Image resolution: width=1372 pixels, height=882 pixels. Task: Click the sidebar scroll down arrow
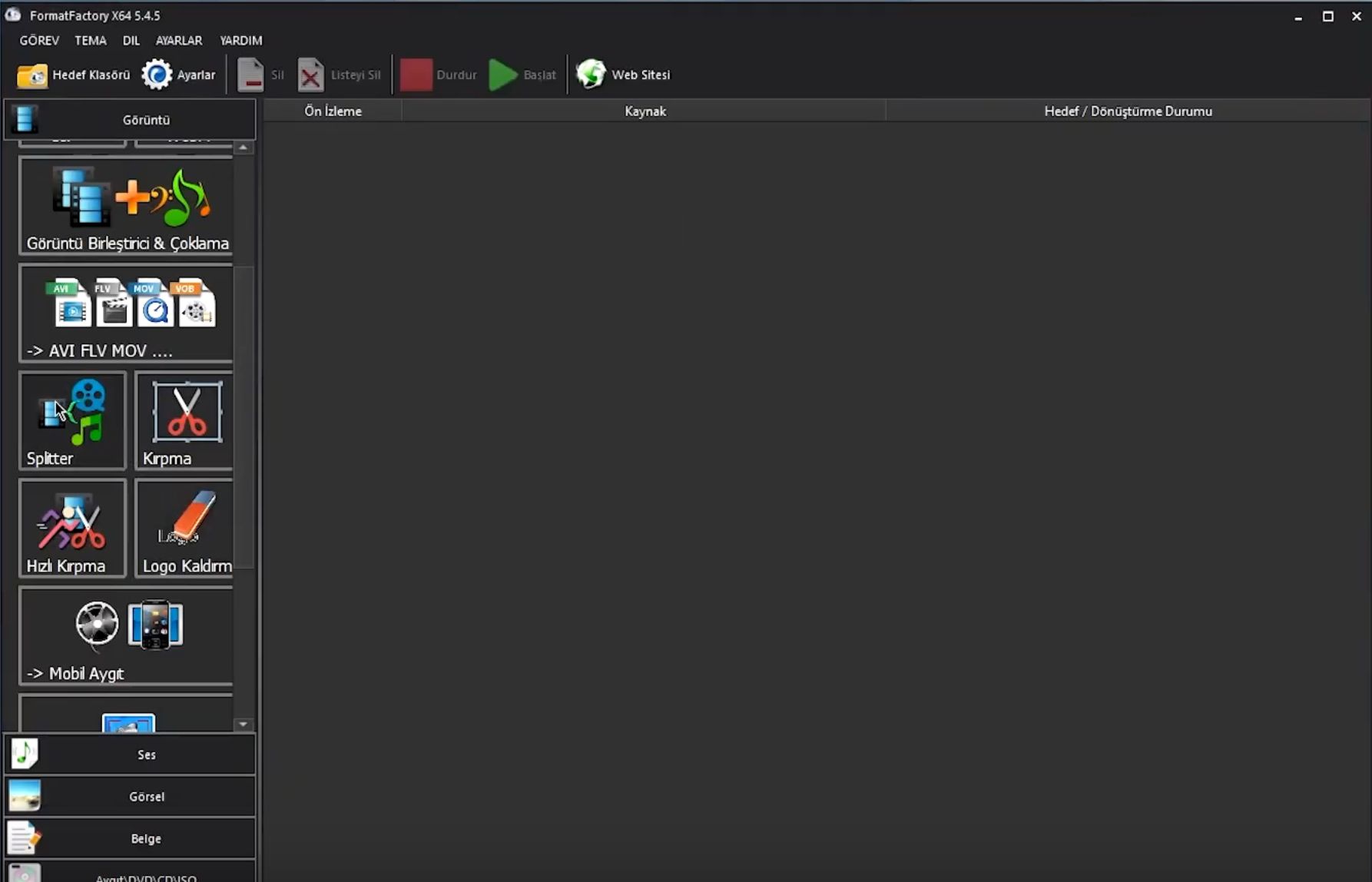[244, 724]
